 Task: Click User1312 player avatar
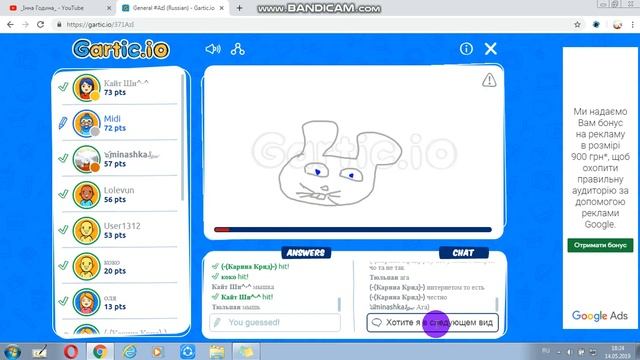pyautogui.click(x=87, y=231)
